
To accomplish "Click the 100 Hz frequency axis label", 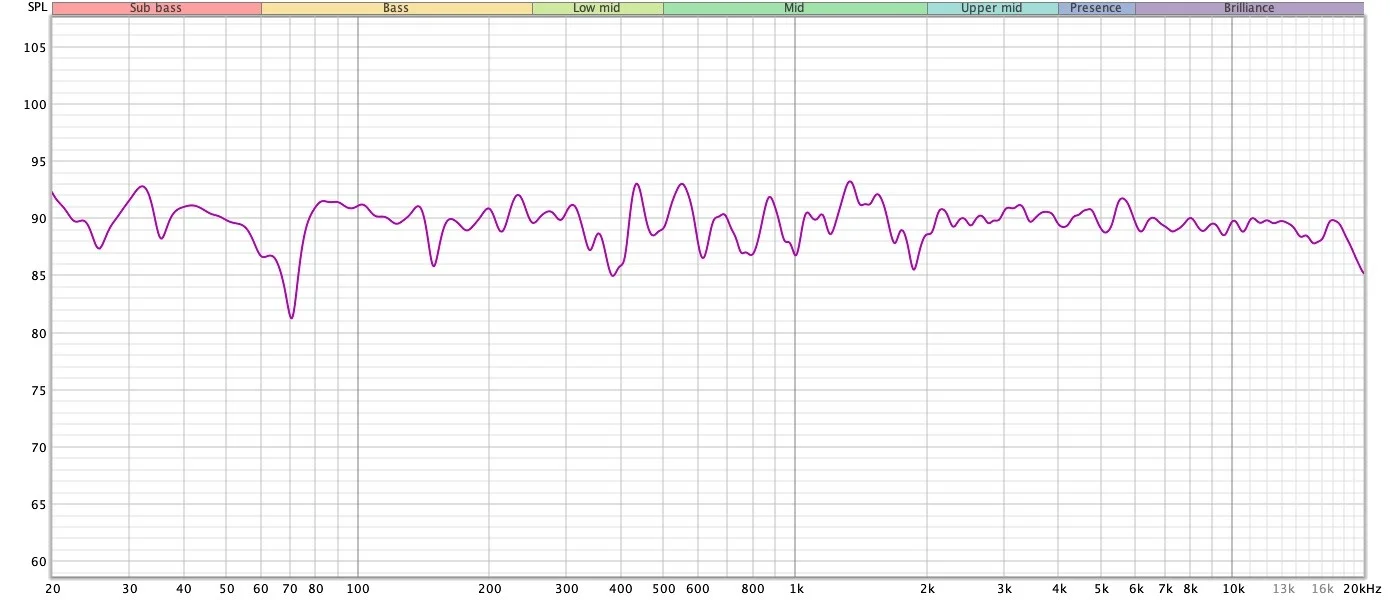I will [x=358, y=588].
